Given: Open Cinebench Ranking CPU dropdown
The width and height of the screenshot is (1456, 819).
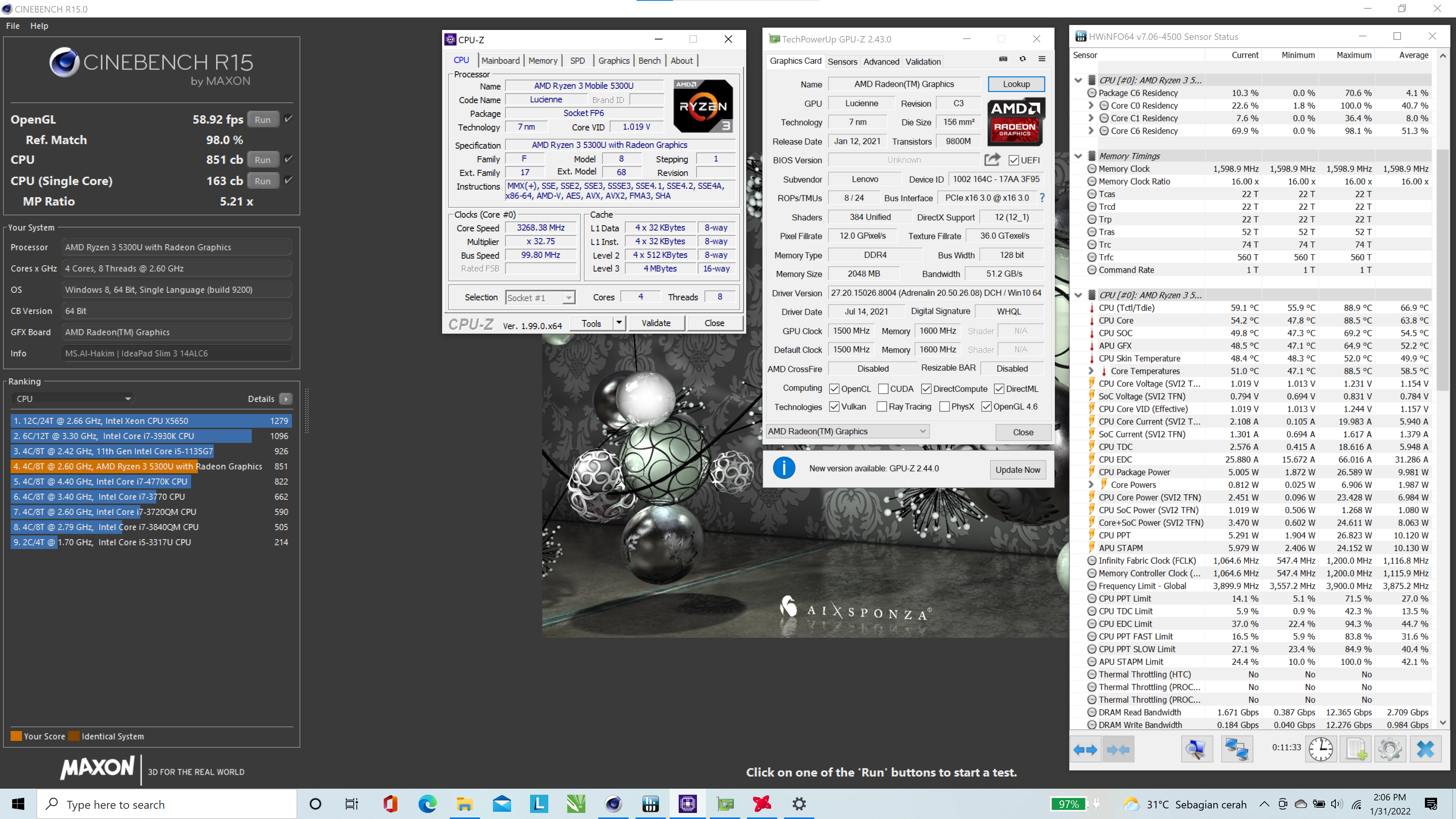Looking at the screenshot, I should click(73, 399).
